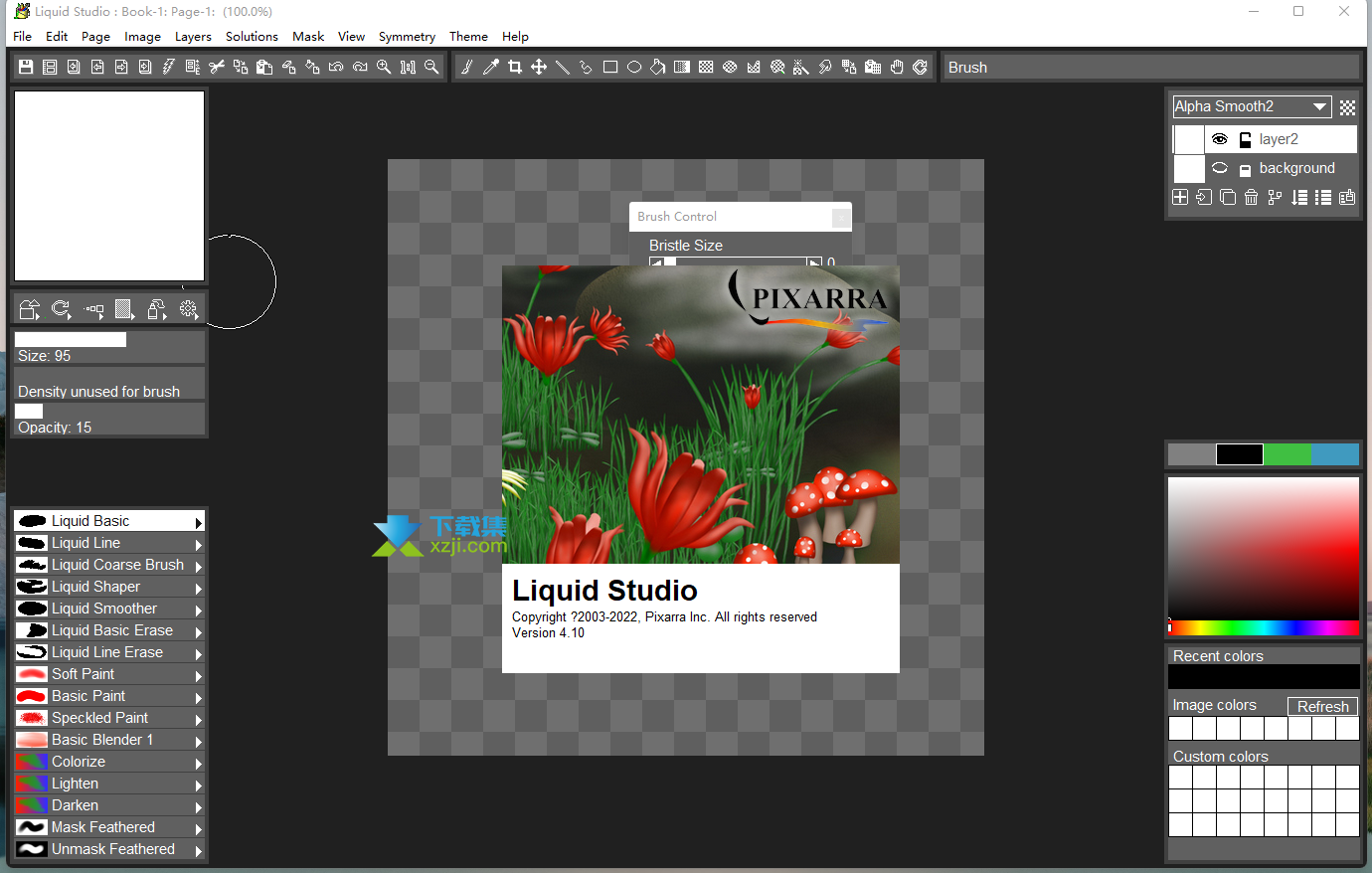
Task: Select the Paint Bucket fill tool
Action: click(x=658, y=67)
